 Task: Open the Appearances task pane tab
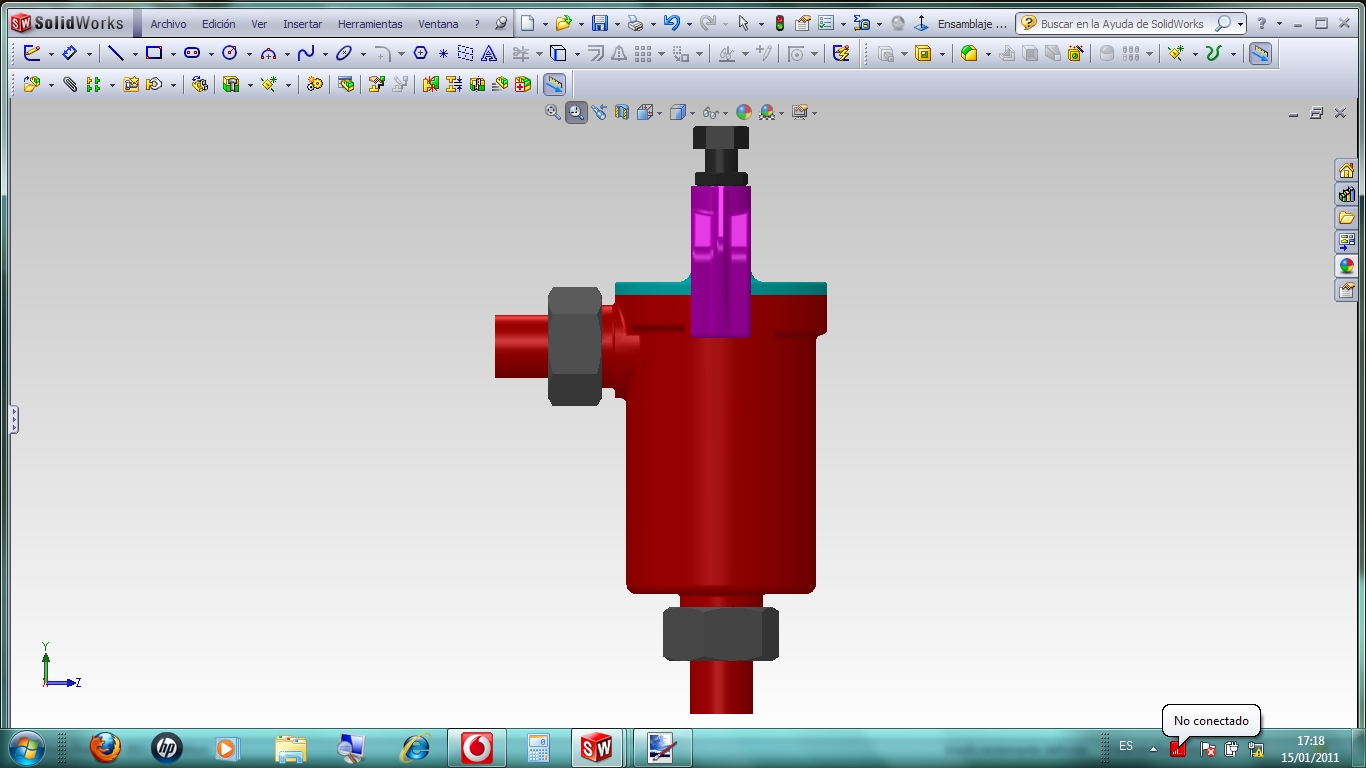(x=1346, y=266)
